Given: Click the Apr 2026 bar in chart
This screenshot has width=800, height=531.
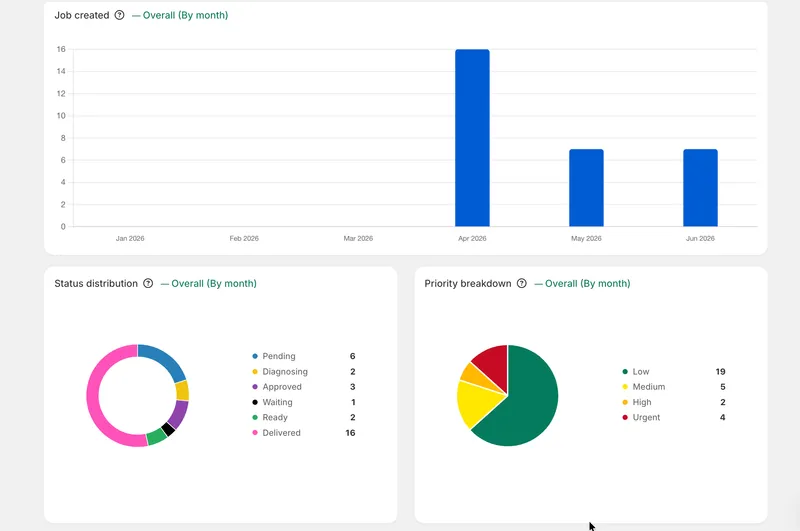Looking at the screenshot, I should tap(472, 138).
